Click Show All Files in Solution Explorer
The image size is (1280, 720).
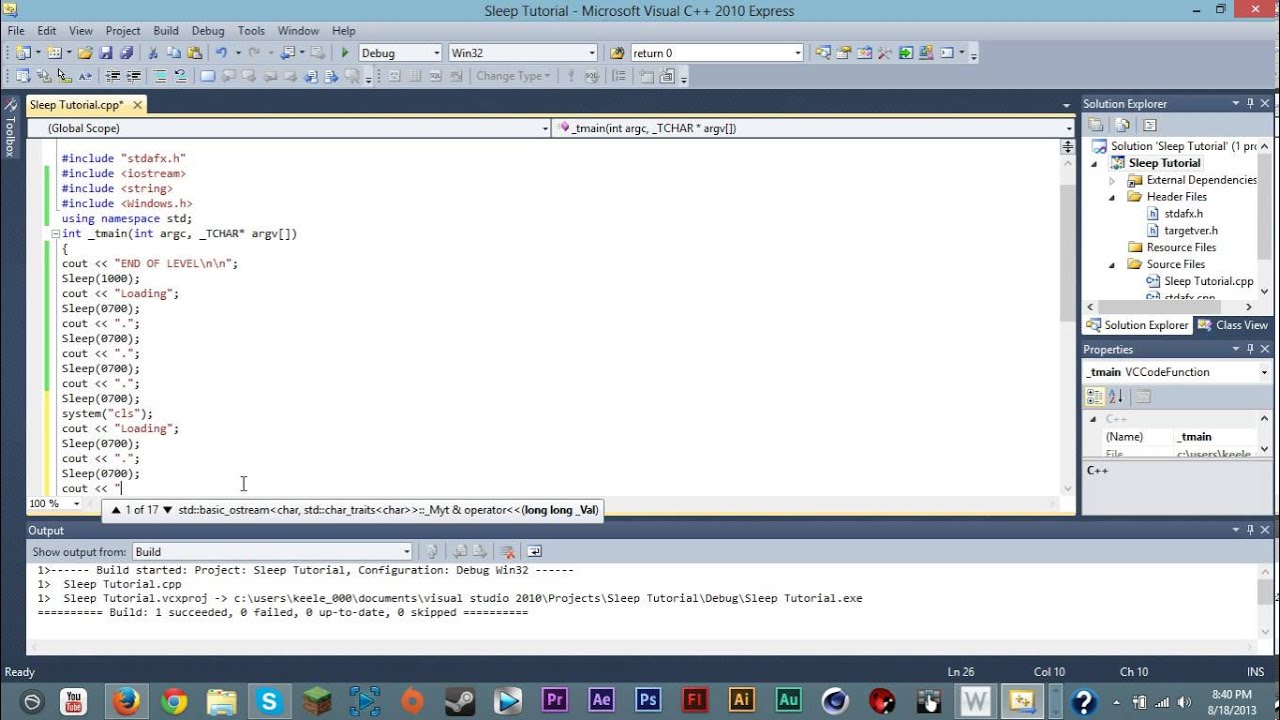(x=1122, y=125)
